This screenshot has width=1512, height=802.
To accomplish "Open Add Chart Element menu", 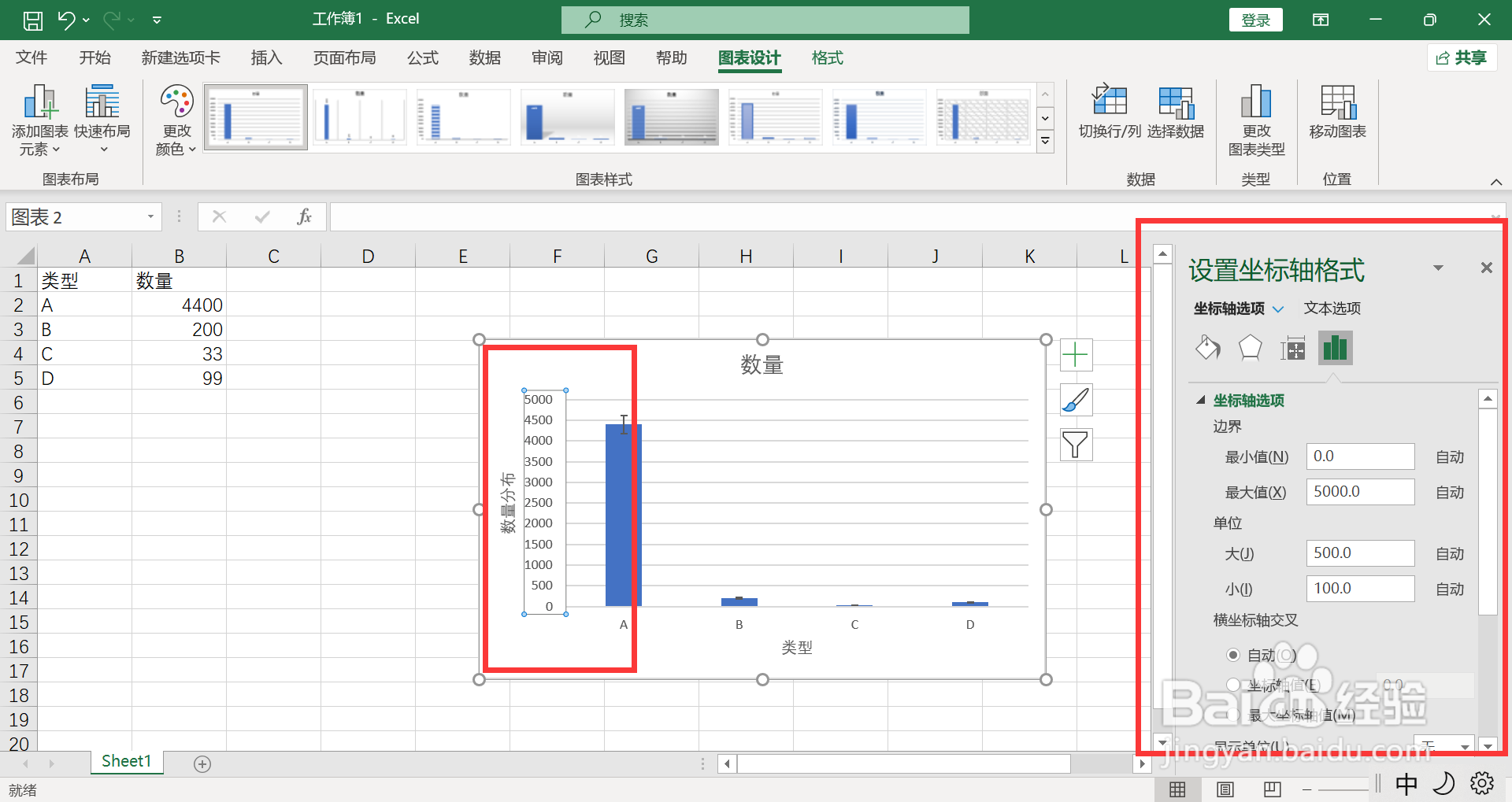I will point(39,120).
